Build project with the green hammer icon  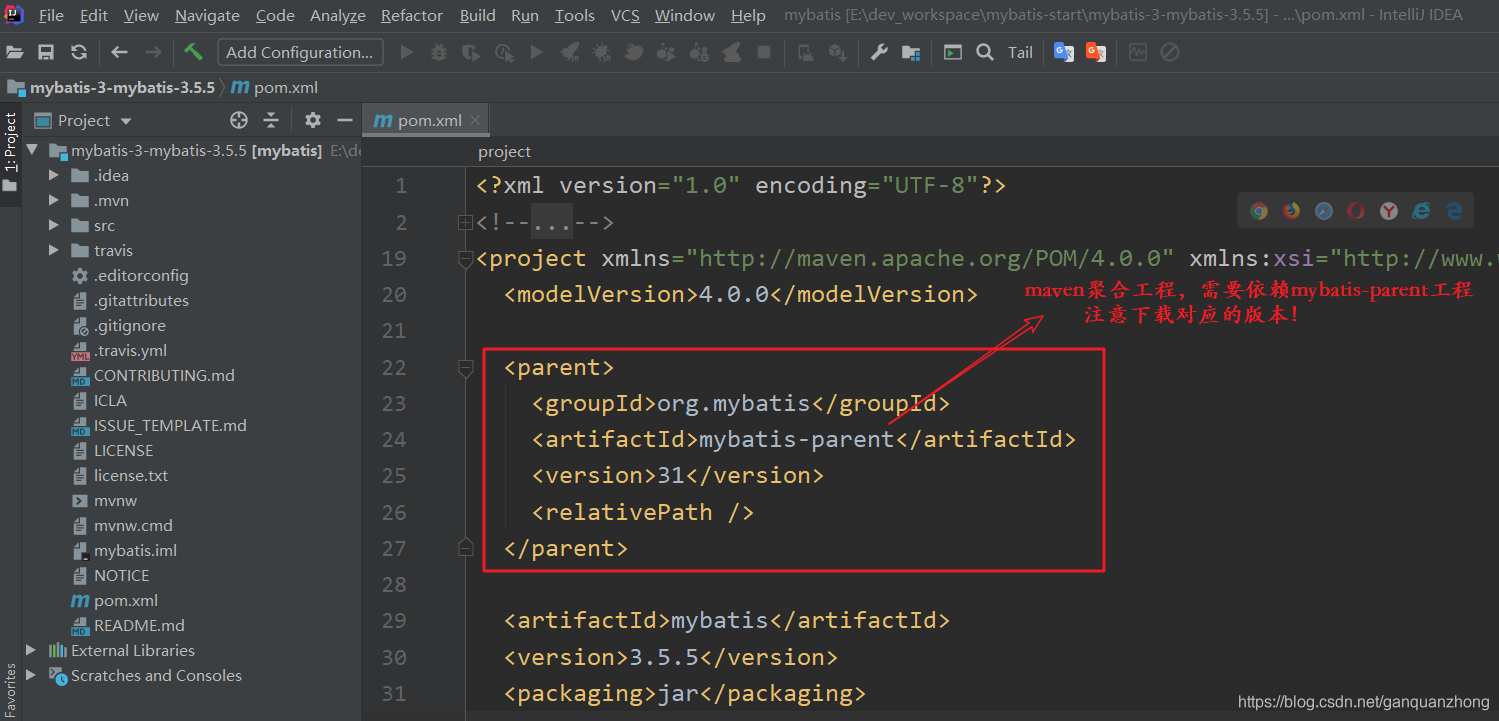coord(193,52)
